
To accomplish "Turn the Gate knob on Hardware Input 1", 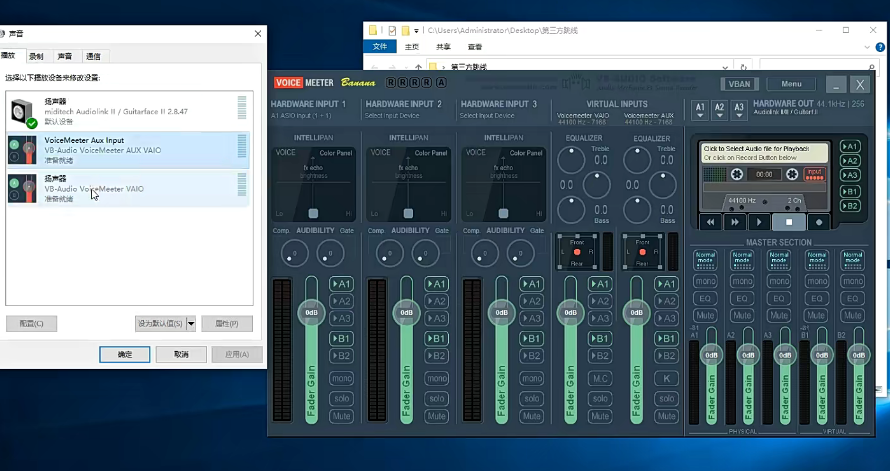I will [x=330, y=253].
